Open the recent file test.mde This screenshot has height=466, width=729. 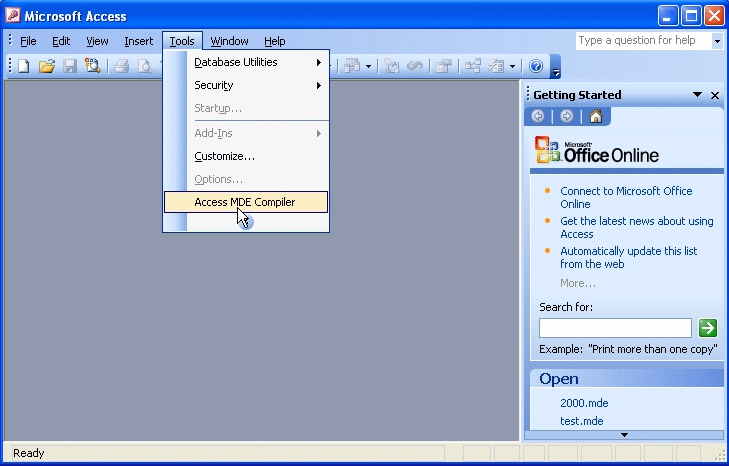(x=582, y=421)
